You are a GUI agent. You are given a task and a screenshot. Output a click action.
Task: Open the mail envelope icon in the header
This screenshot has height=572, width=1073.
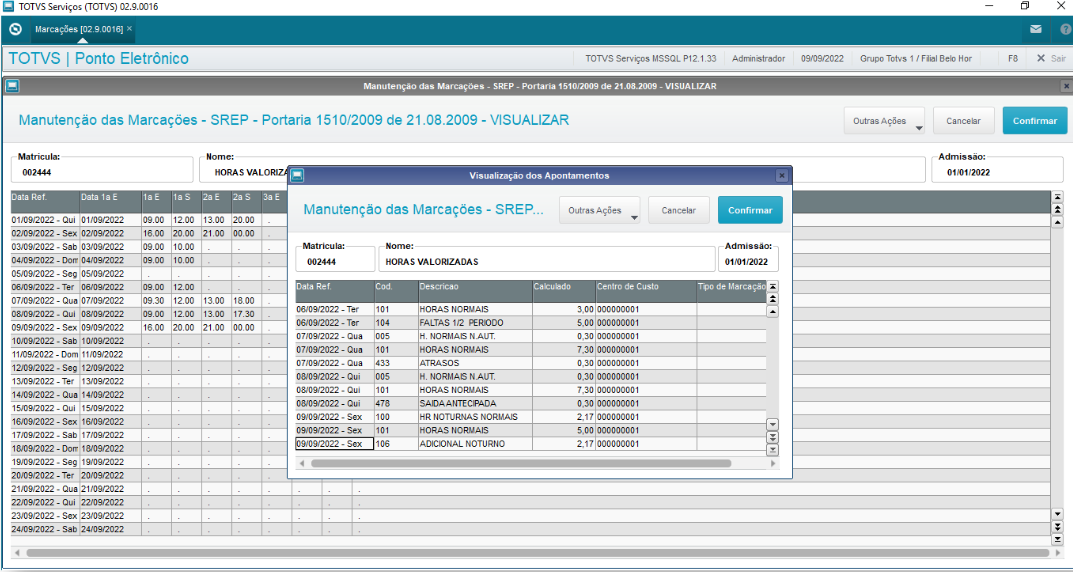[1036, 29]
